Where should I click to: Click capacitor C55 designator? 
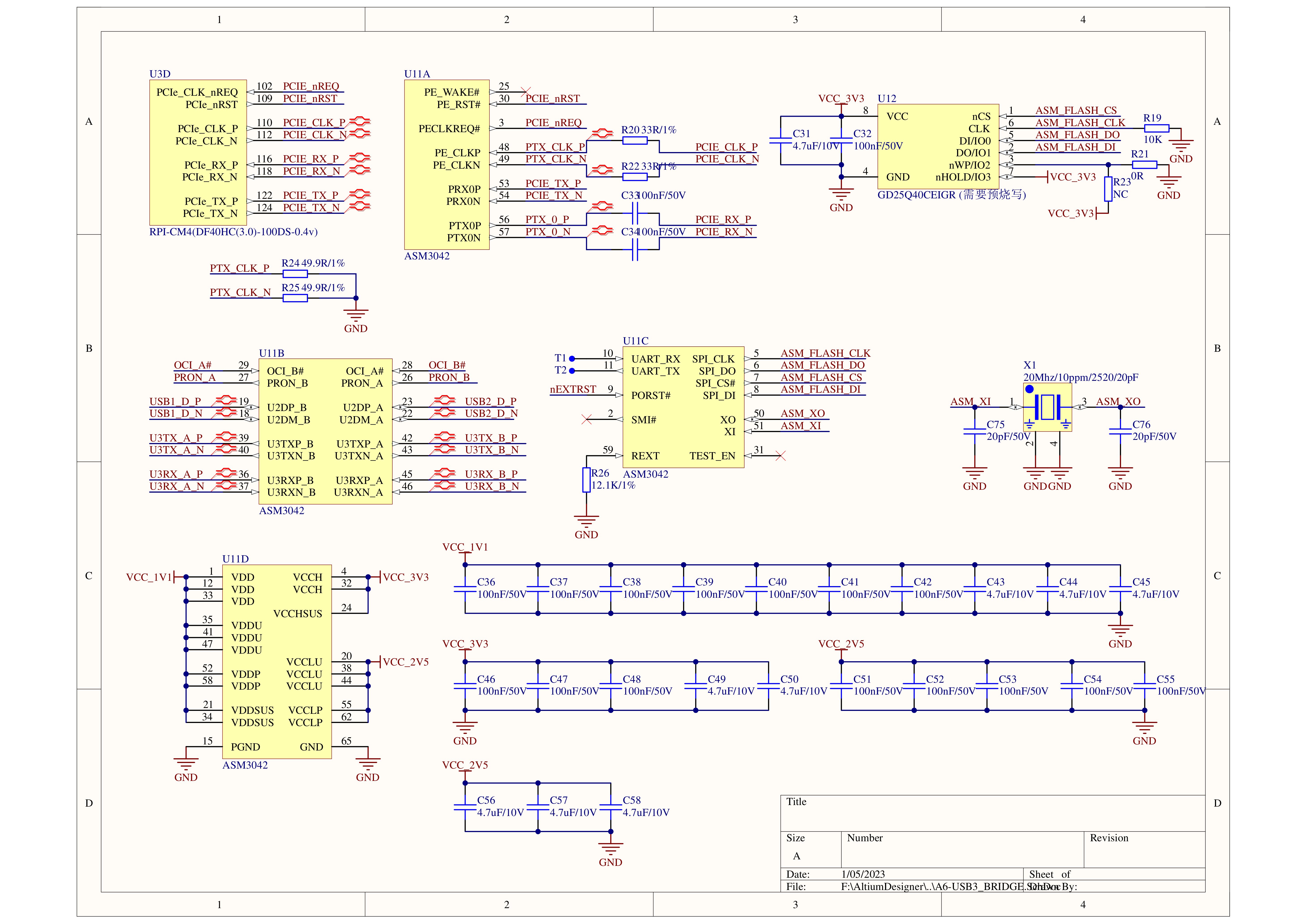[x=1166, y=679]
